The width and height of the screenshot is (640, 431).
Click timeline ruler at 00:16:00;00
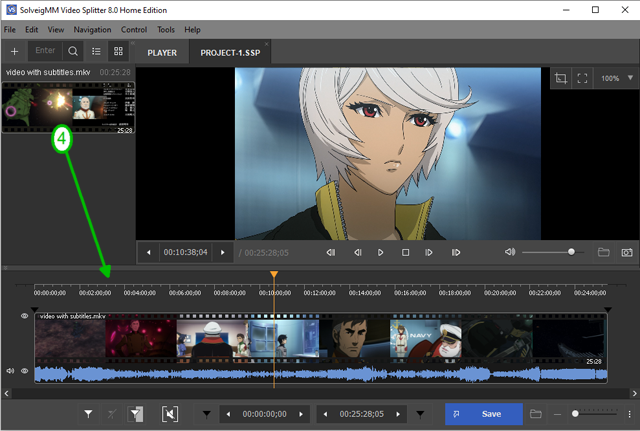pyautogui.click(x=410, y=293)
